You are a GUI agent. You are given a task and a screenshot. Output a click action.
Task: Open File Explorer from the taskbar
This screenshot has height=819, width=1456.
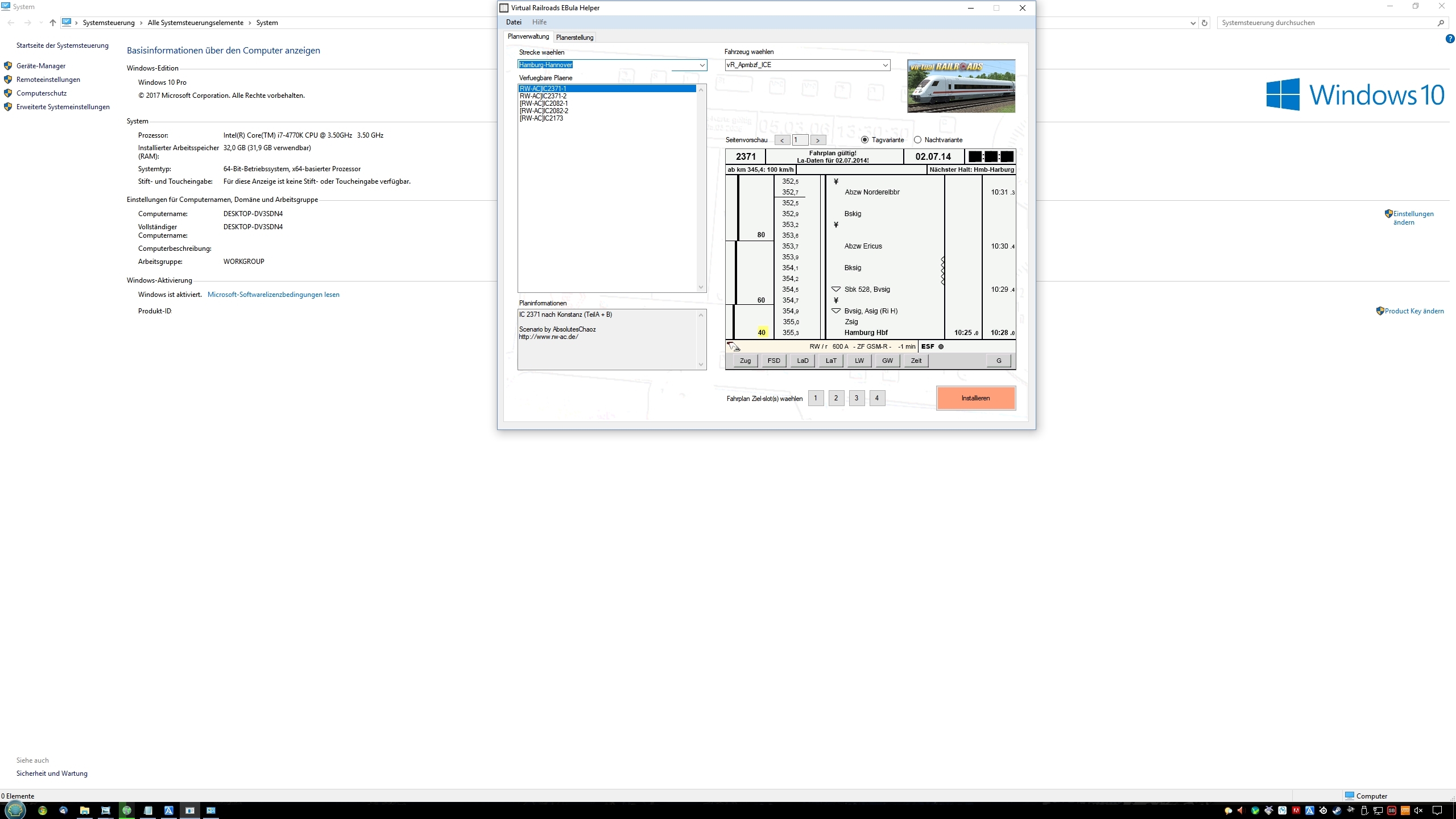tap(84, 810)
